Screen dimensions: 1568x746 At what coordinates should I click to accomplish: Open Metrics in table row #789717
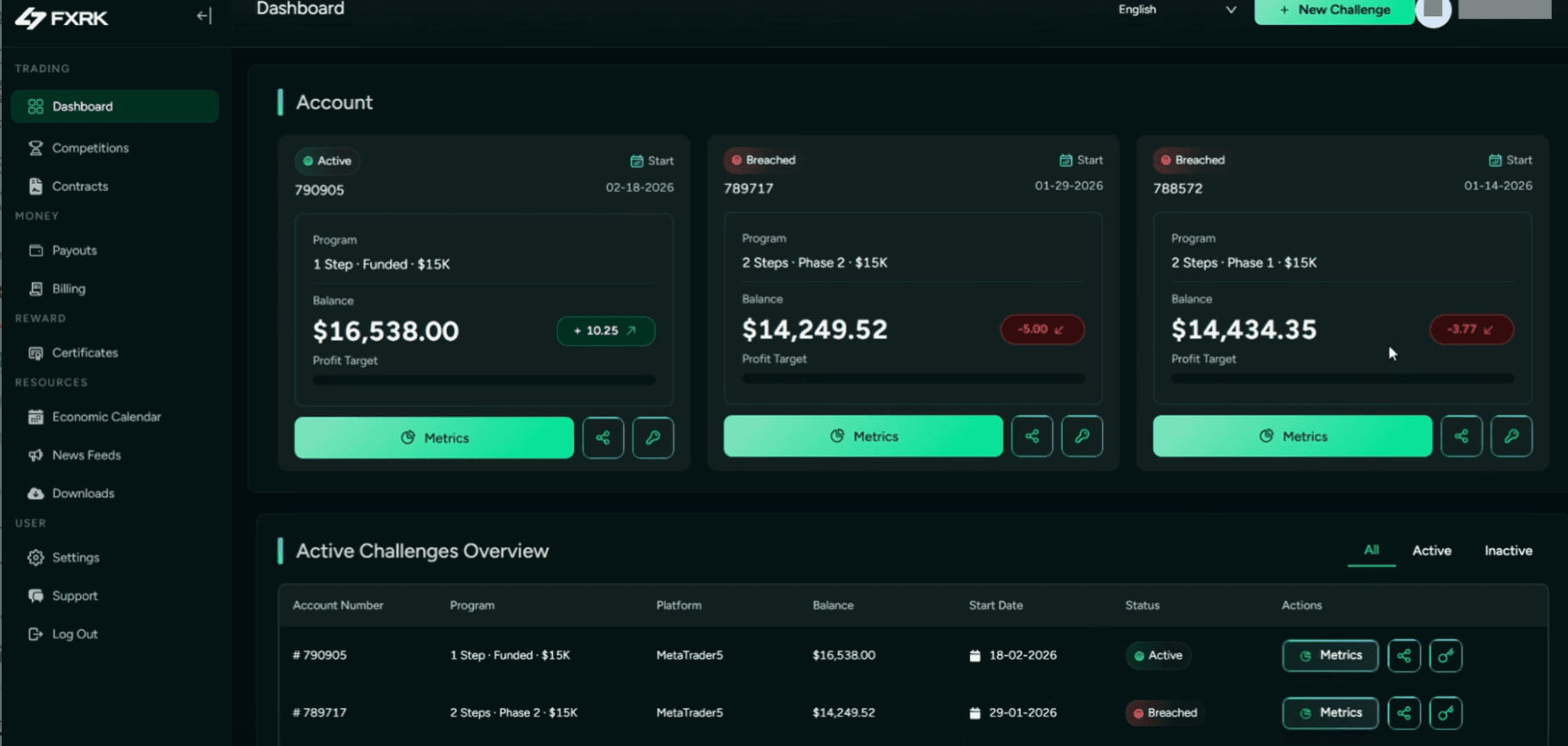point(1330,713)
